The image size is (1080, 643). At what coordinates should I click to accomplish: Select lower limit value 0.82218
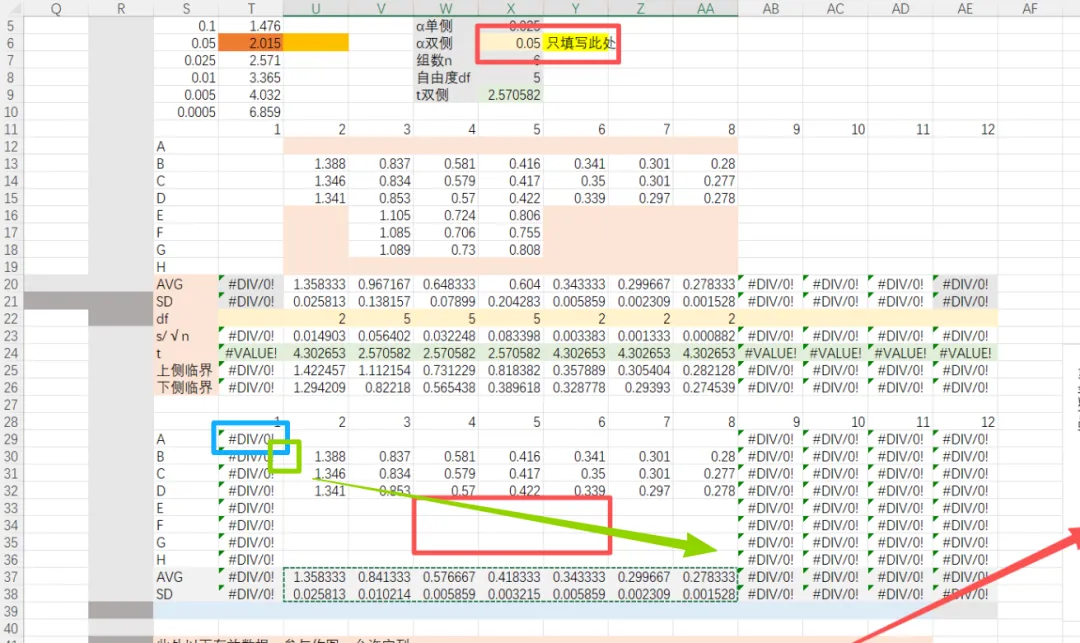coord(381,388)
